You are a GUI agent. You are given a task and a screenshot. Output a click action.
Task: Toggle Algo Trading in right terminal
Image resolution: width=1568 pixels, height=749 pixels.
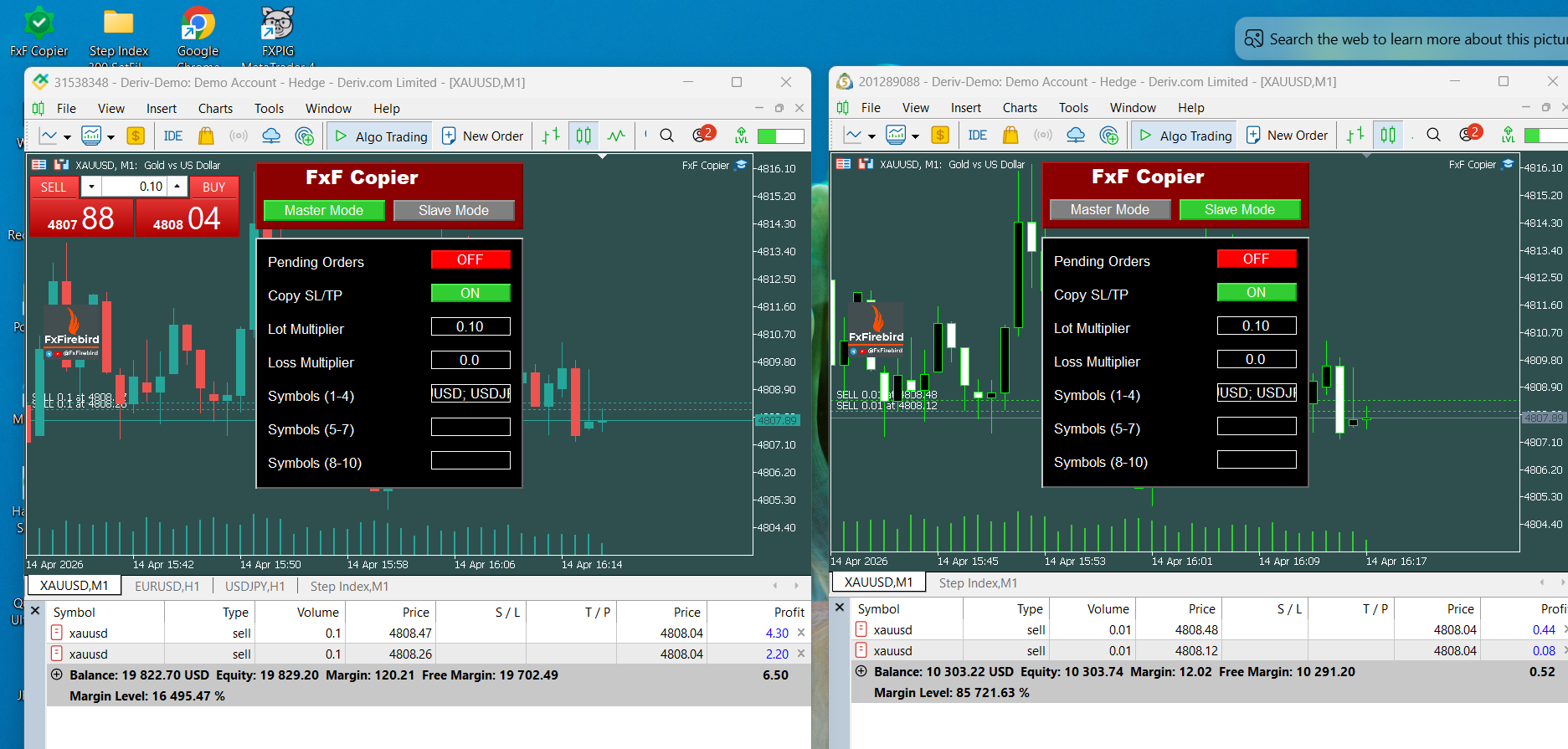1185,136
